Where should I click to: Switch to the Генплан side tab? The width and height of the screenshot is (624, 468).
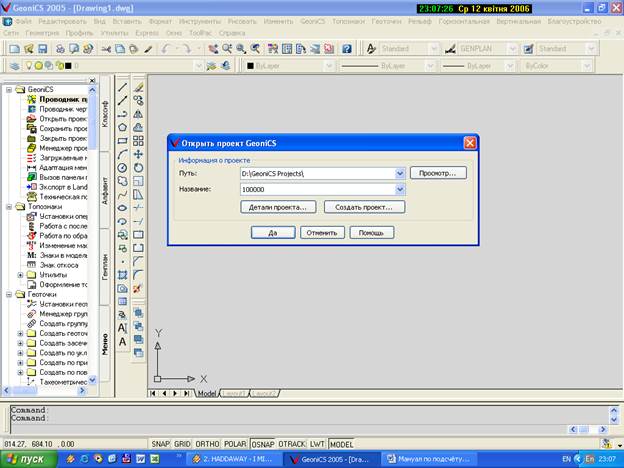(x=105, y=267)
